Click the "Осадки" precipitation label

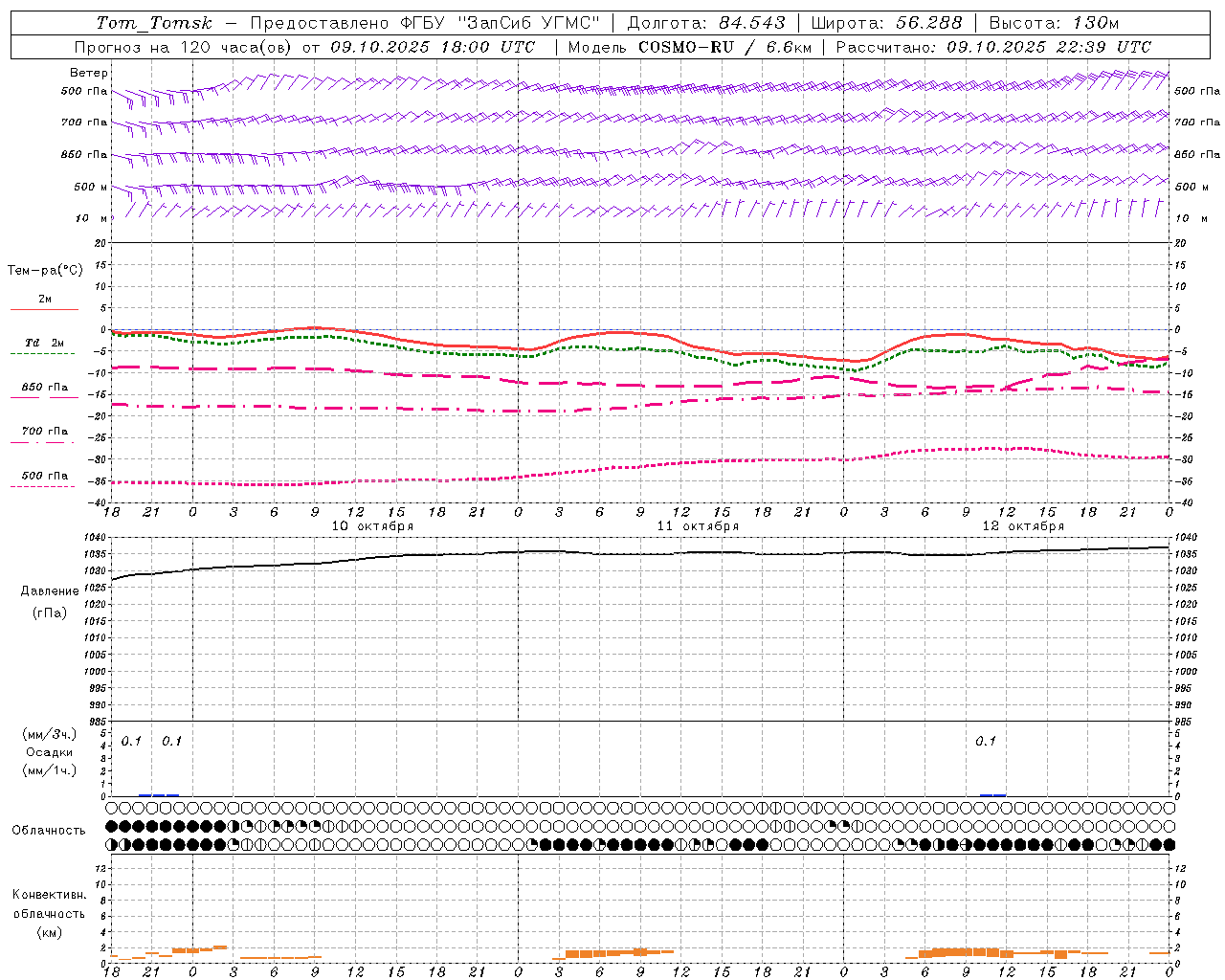(50, 752)
